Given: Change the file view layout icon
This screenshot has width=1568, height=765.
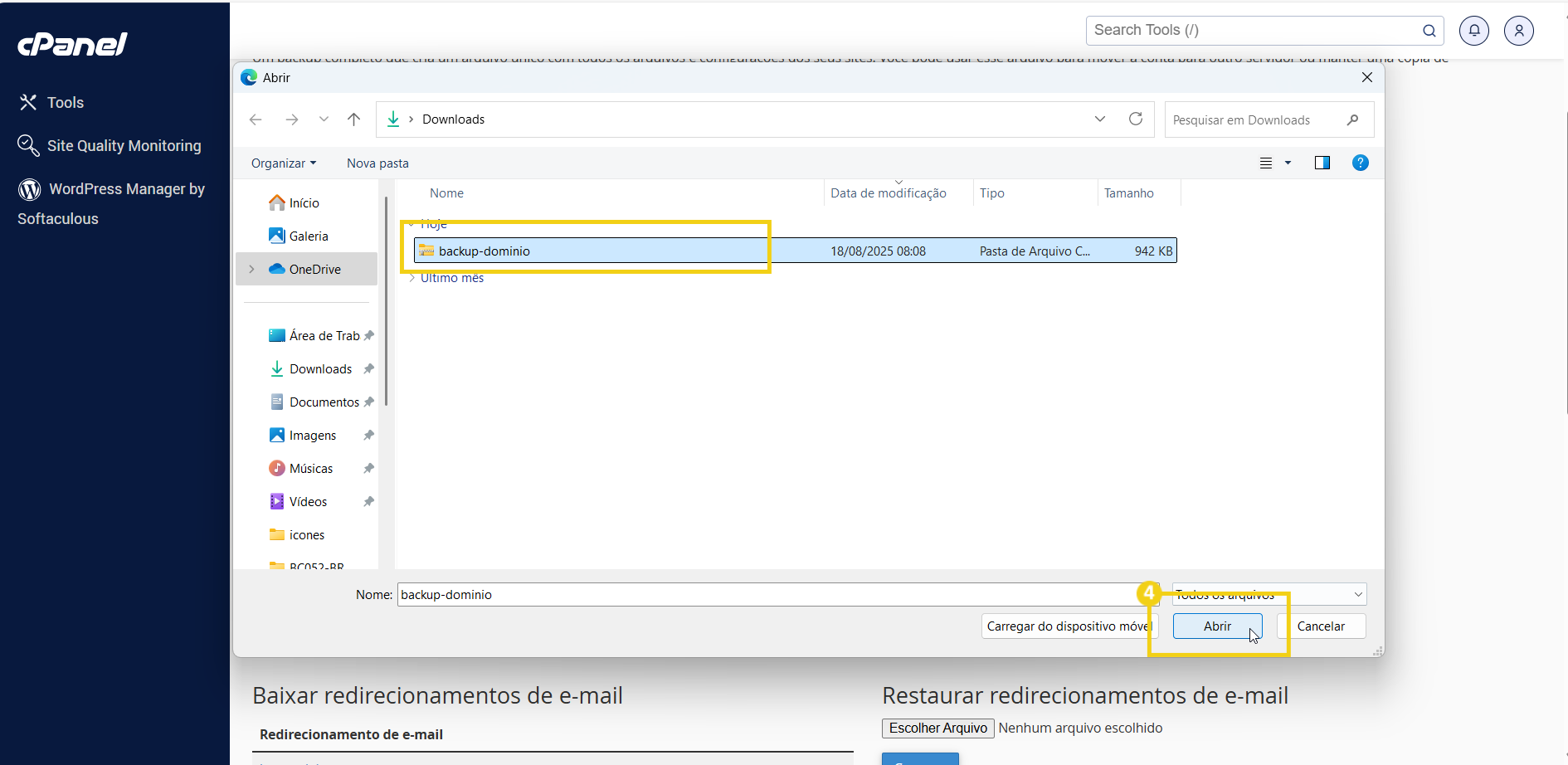Looking at the screenshot, I should (1266, 163).
